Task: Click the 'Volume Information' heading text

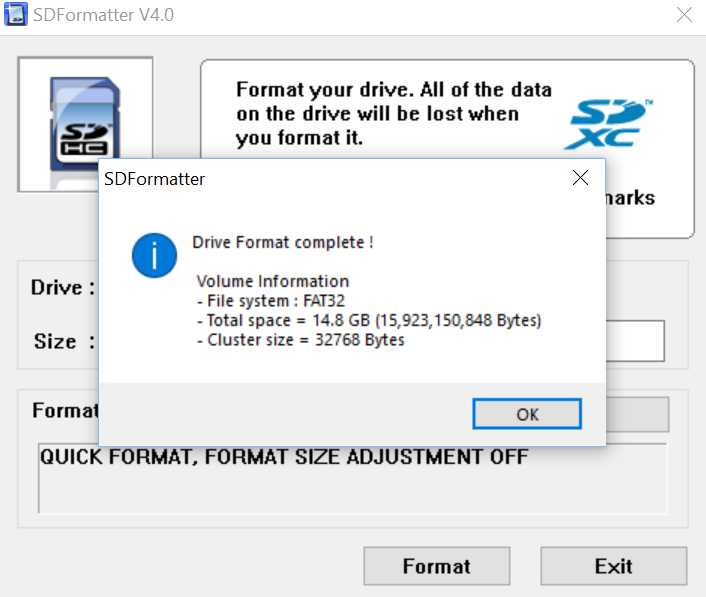Action: click(x=273, y=281)
